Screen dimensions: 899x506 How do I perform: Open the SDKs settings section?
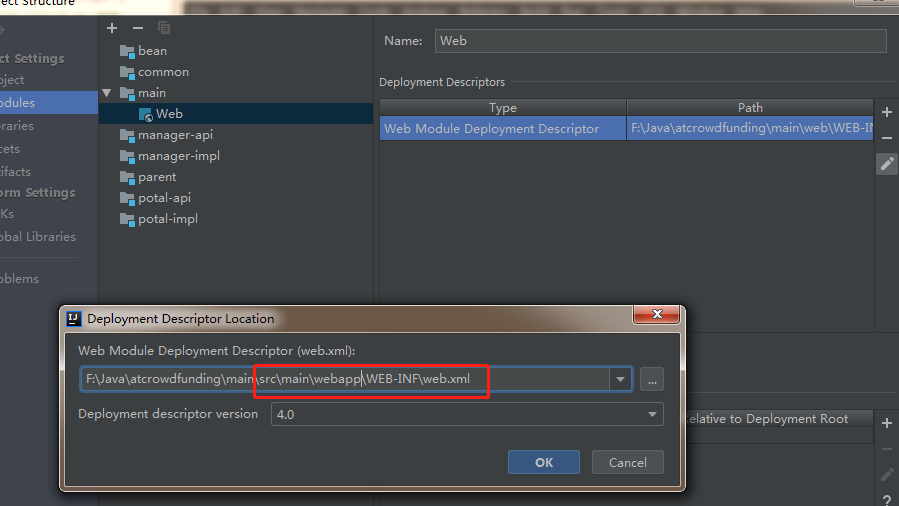(7, 214)
